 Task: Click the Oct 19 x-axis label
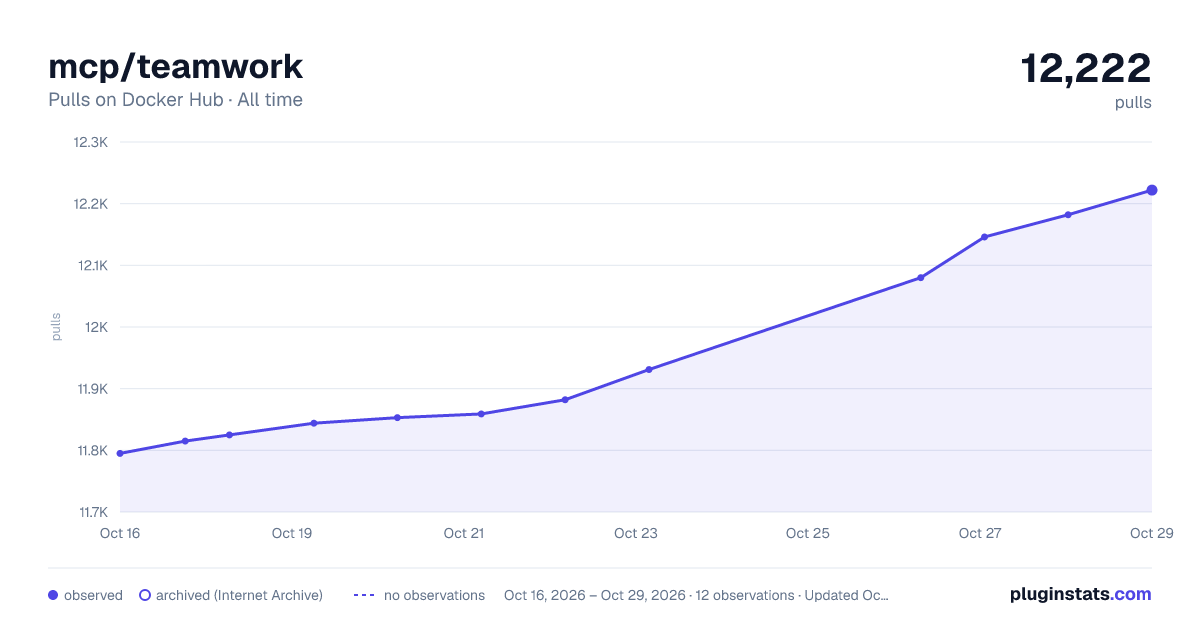point(292,533)
